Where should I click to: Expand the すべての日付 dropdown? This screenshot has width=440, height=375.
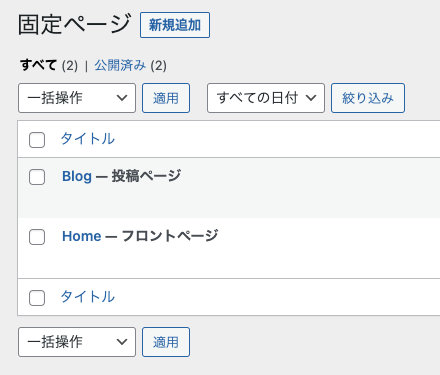(266, 98)
